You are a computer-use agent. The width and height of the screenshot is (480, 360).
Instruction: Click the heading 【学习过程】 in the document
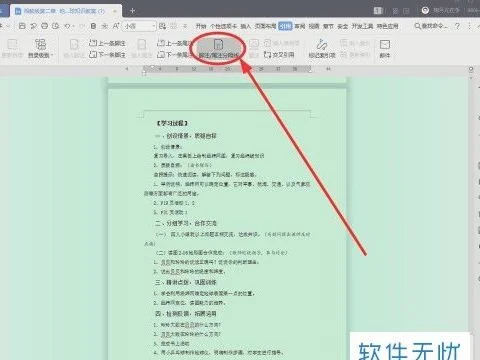[172, 123]
